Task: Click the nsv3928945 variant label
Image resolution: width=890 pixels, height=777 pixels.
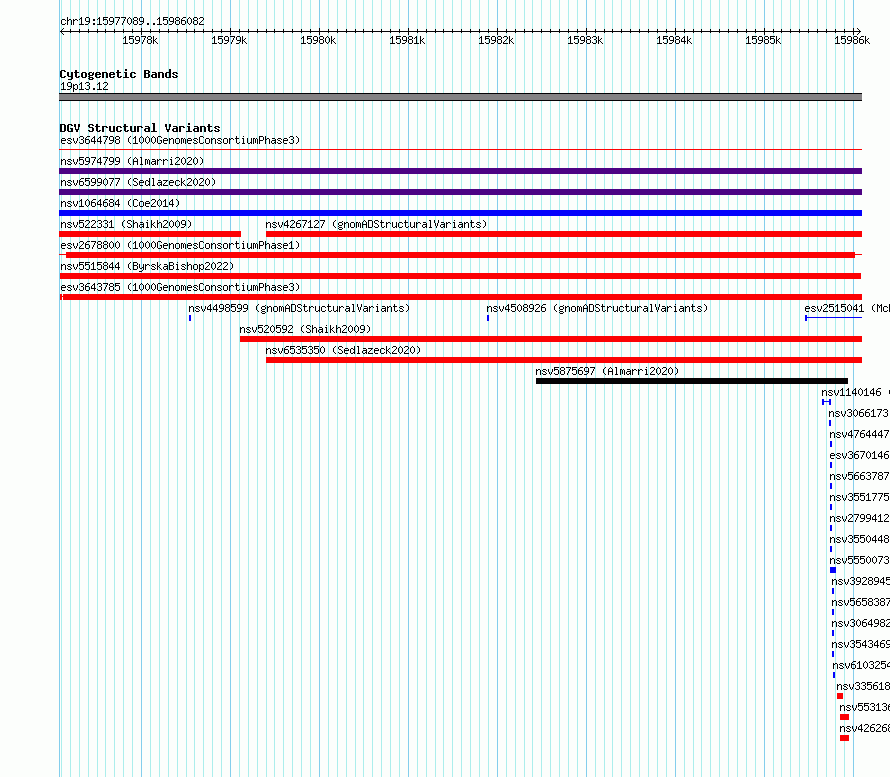Action: pyautogui.click(x=860, y=581)
